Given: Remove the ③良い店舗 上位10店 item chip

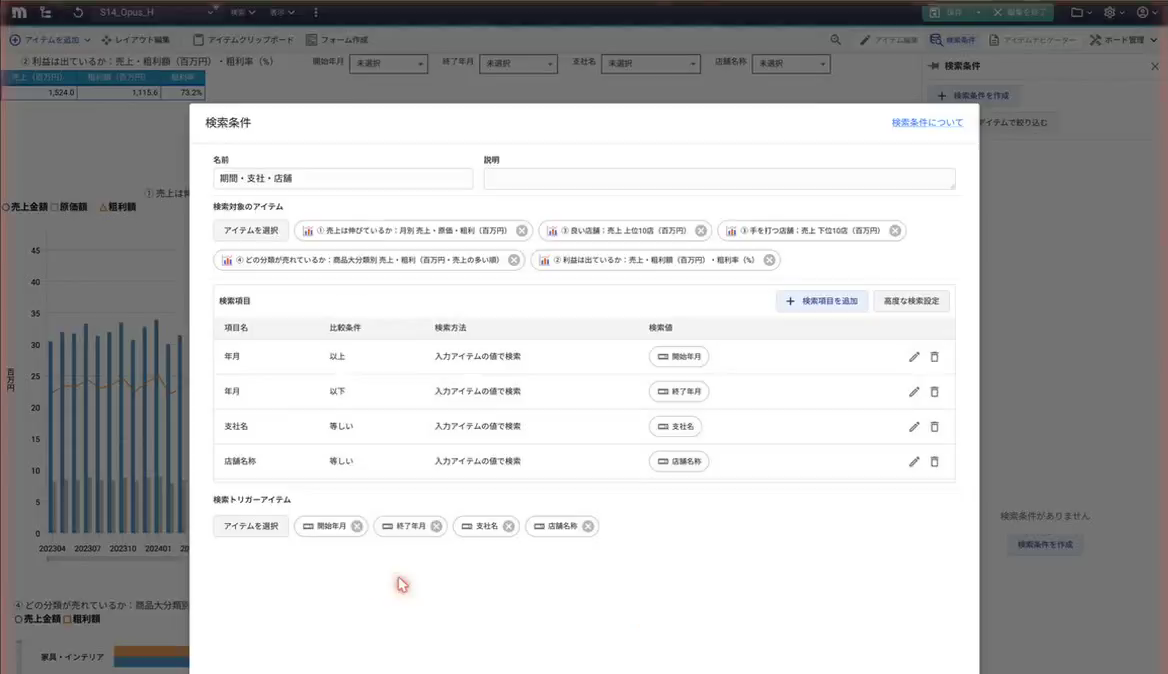Looking at the screenshot, I should [701, 231].
